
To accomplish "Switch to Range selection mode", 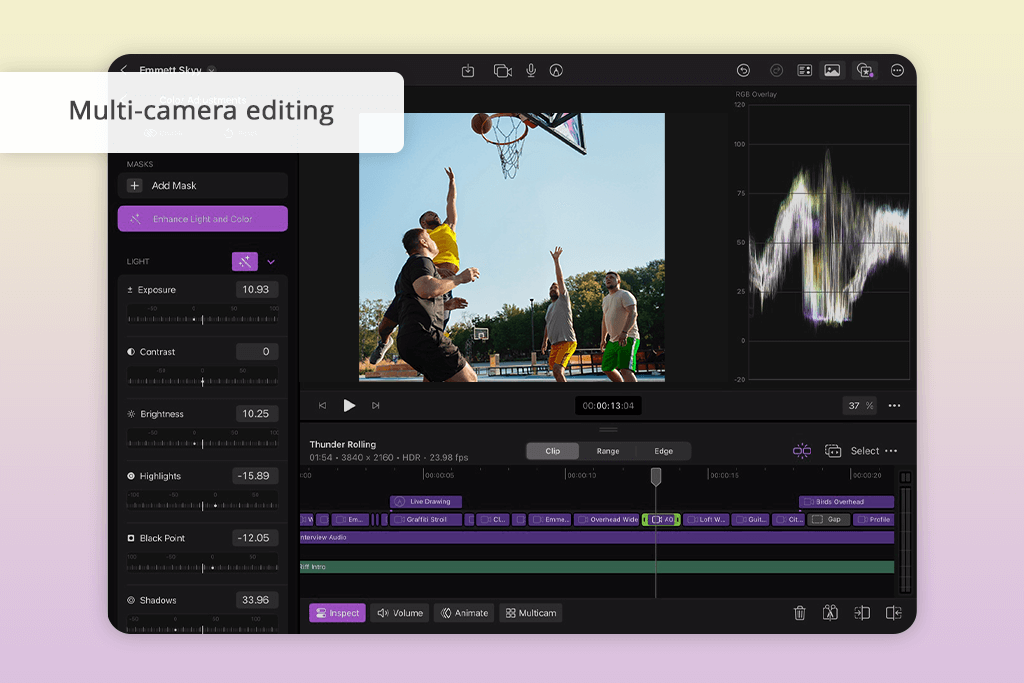I will 608,451.
